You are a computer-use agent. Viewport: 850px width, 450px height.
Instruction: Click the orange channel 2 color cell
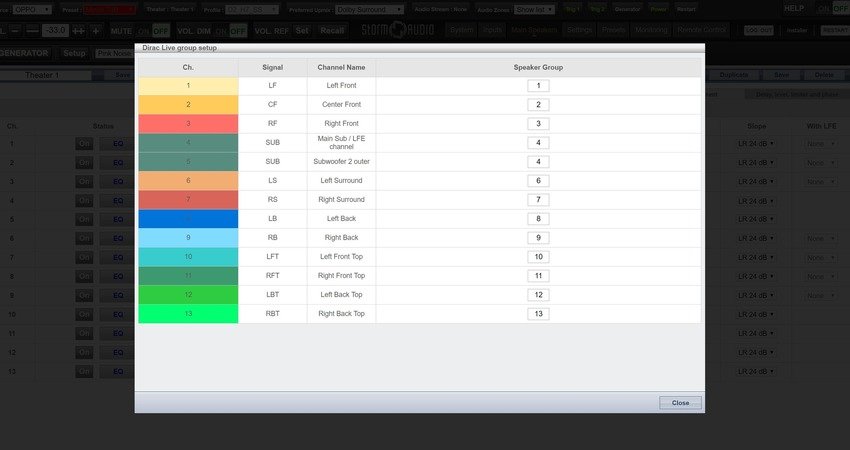(188, 105)
